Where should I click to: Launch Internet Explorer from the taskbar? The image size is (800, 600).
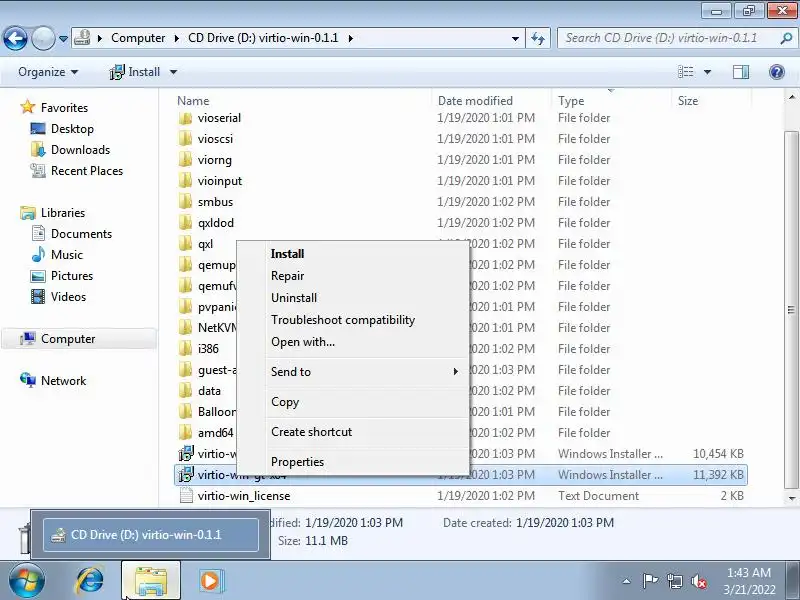pos(90,581)
